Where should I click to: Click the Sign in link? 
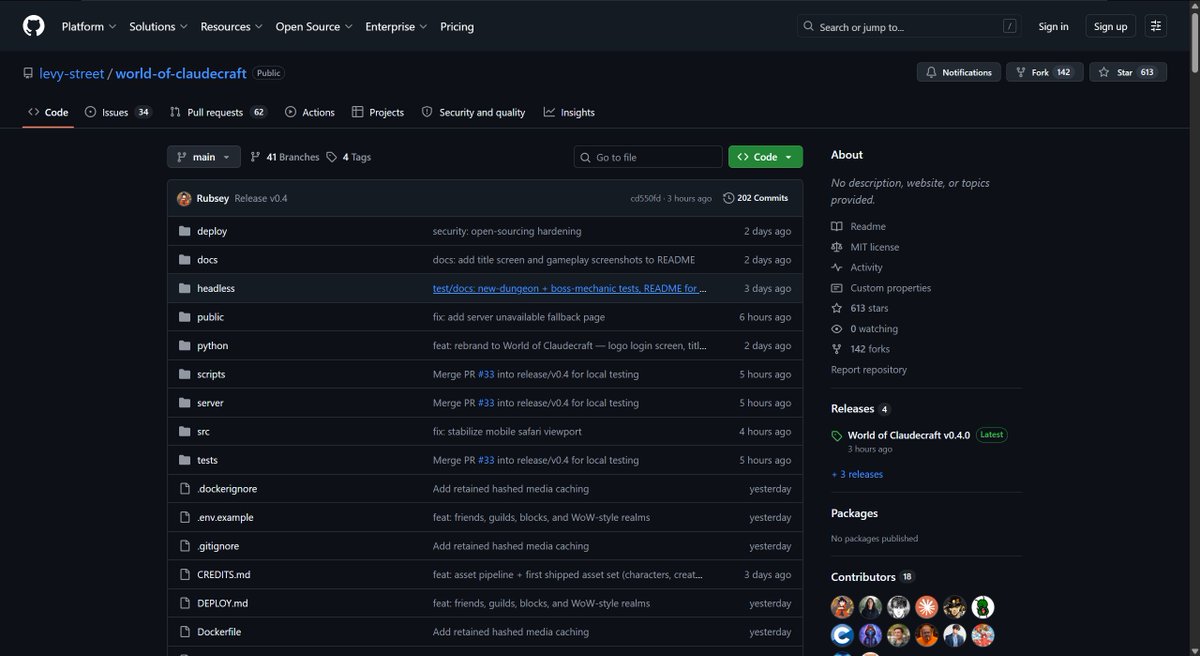pyautogui.click(x=1053, y=27)
